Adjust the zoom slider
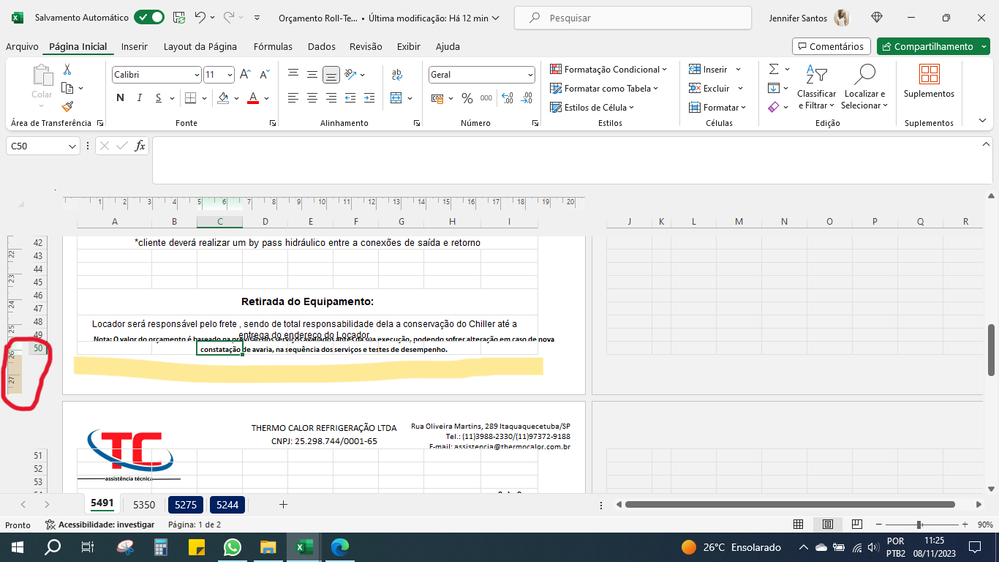The width and height of the screenshot is (999, 562). (x=919, y=524)
